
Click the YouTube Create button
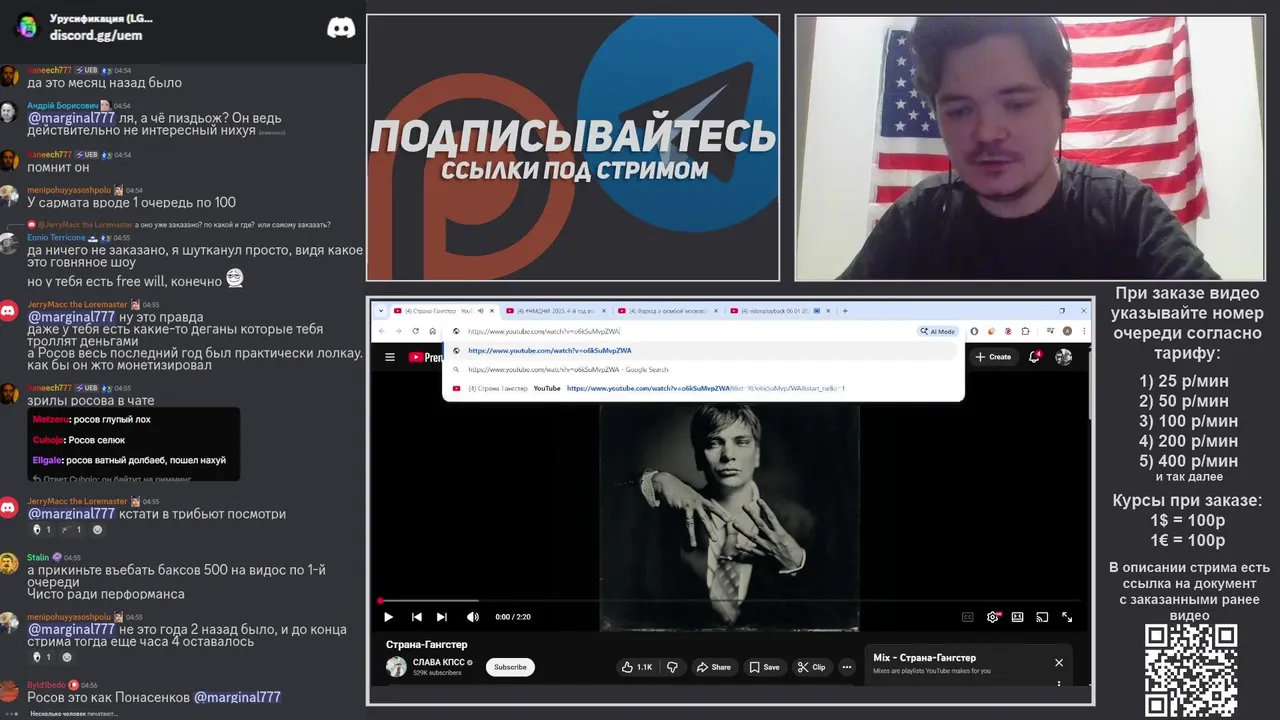click(994, 357)
